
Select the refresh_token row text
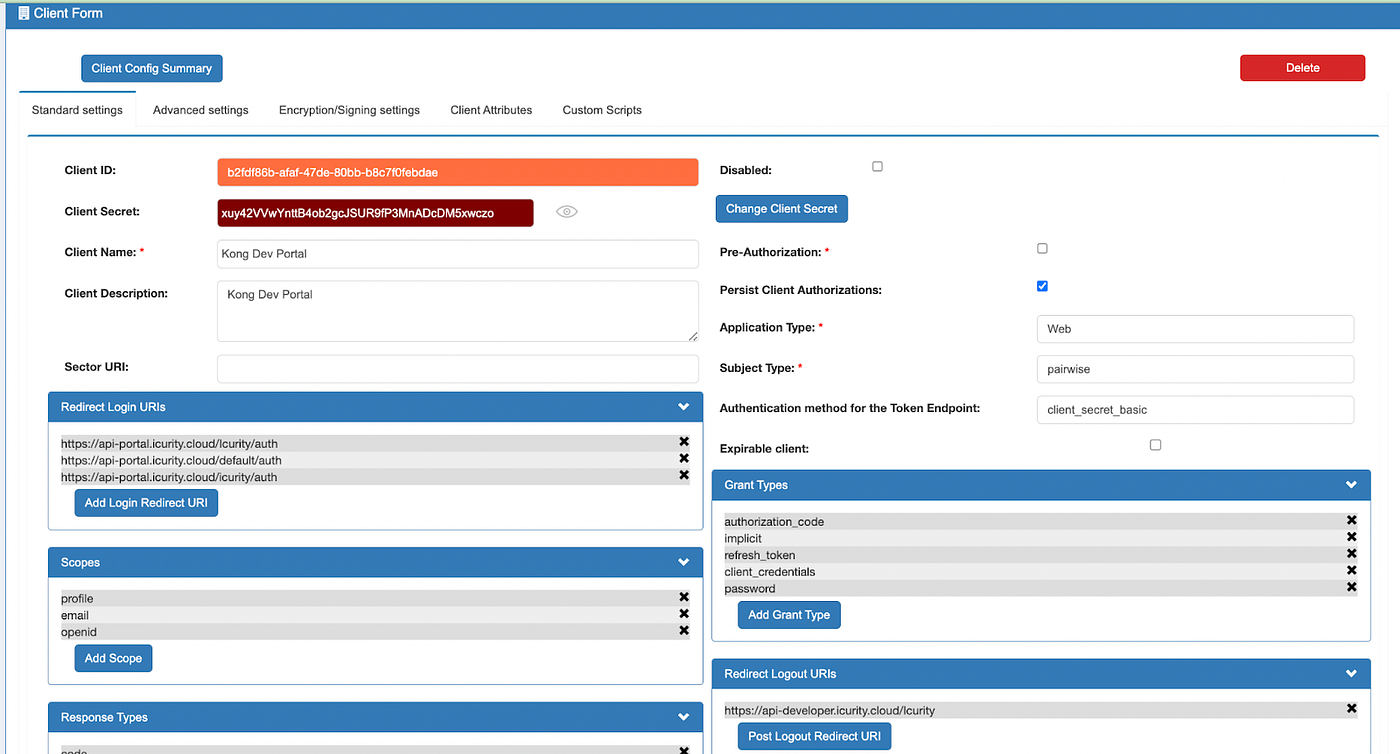[760, 555]
